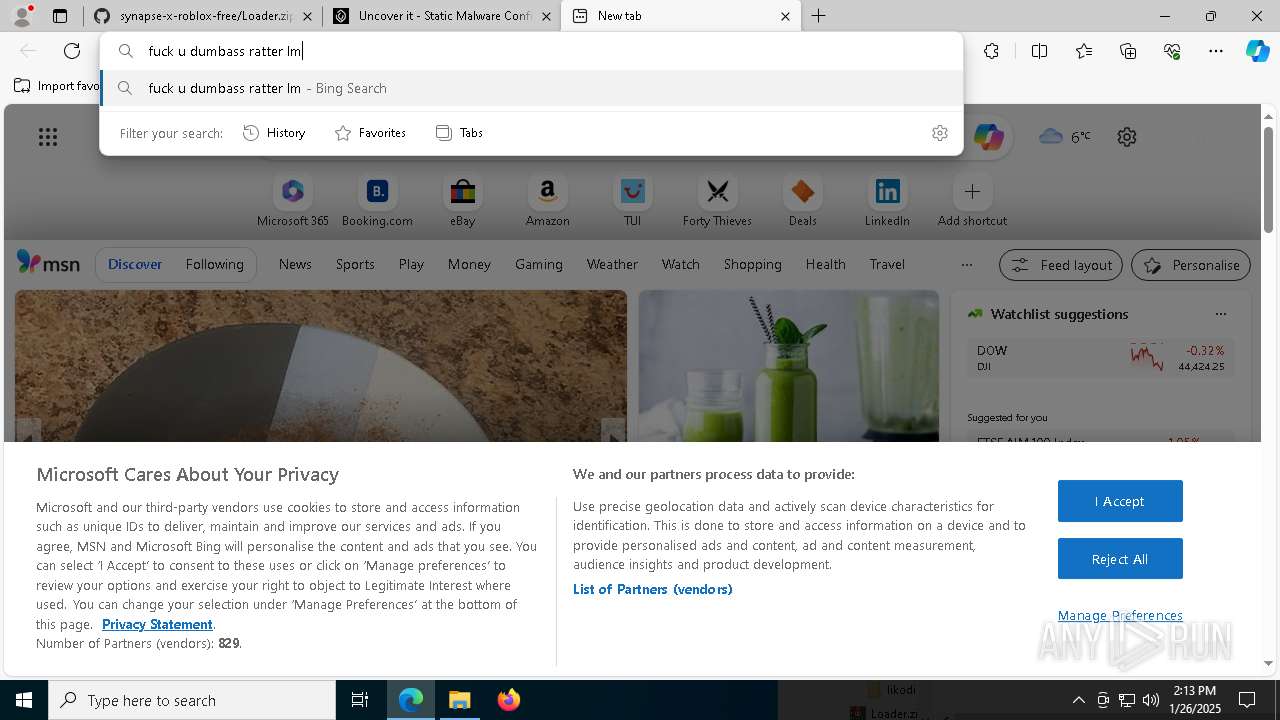Open the Privacy Statement link
Viewport: 1280px width, 720px height.
pyautogui.click(x=157, y=624)
